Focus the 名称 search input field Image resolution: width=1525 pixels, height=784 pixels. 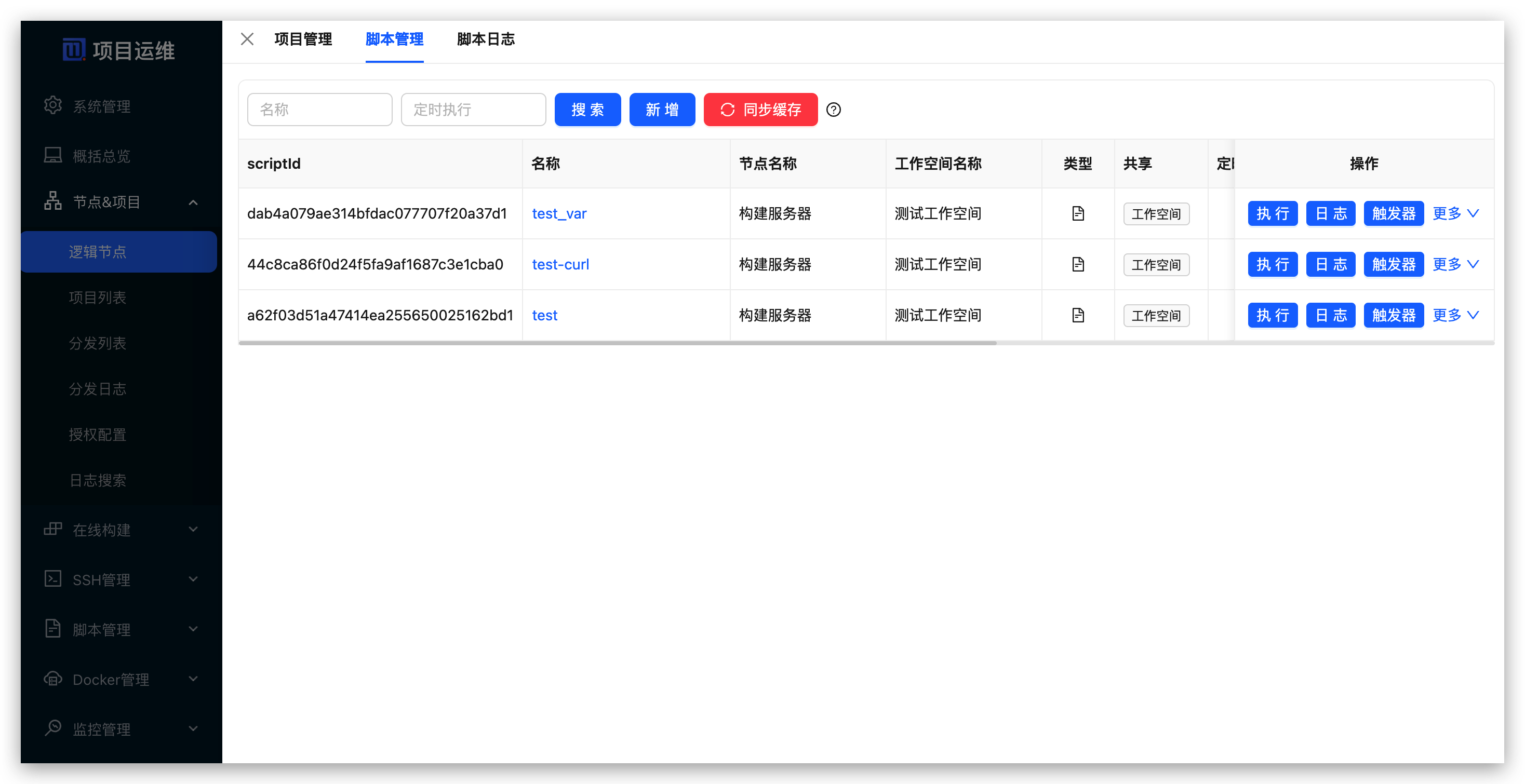[x=319, y=110]
